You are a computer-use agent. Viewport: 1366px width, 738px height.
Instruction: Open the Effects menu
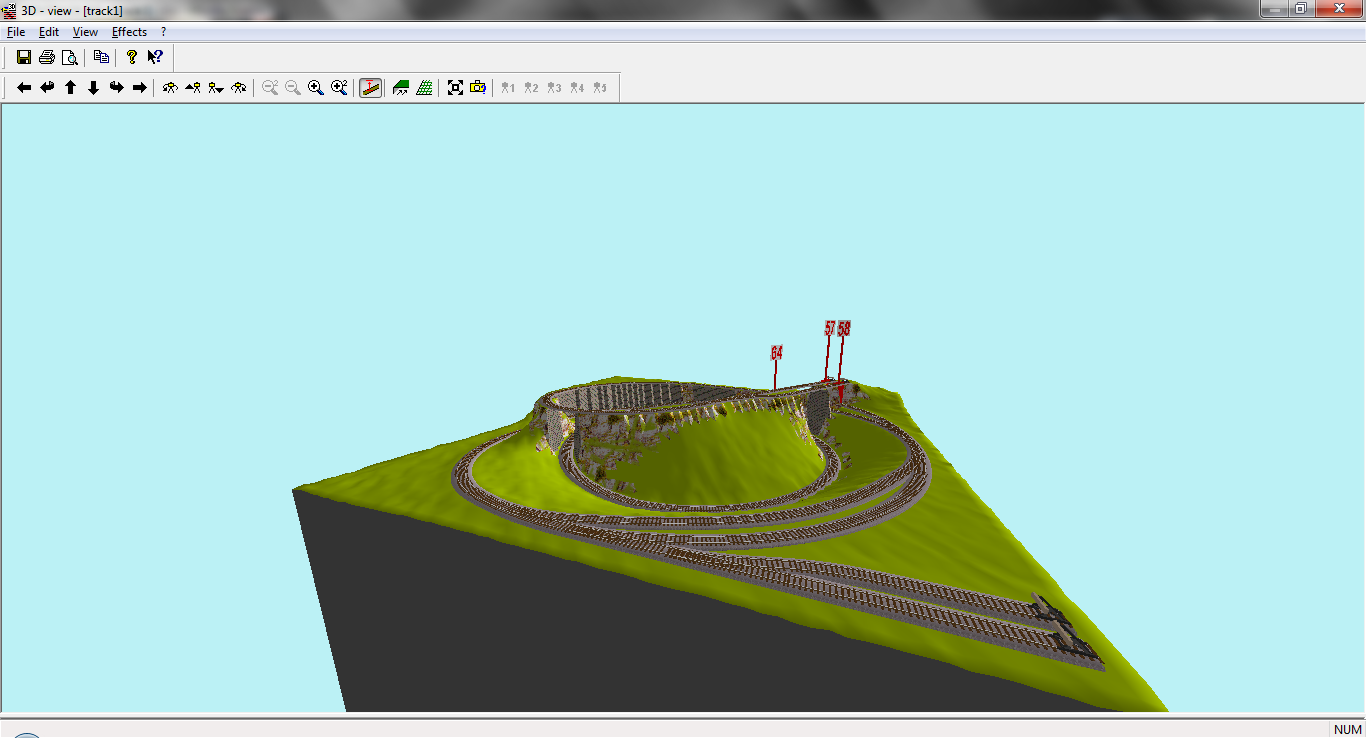point(129,32)
